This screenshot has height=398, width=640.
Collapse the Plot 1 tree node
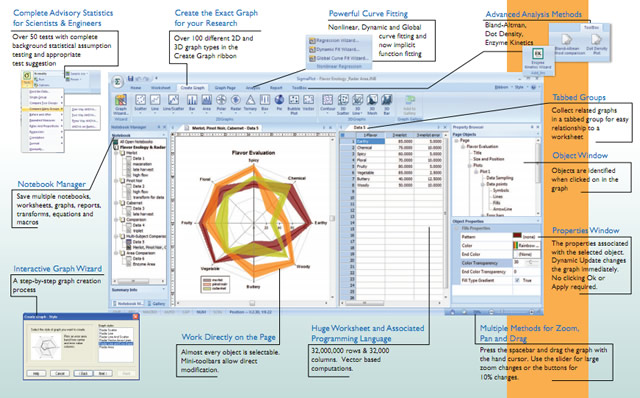(x=476, y=171)
